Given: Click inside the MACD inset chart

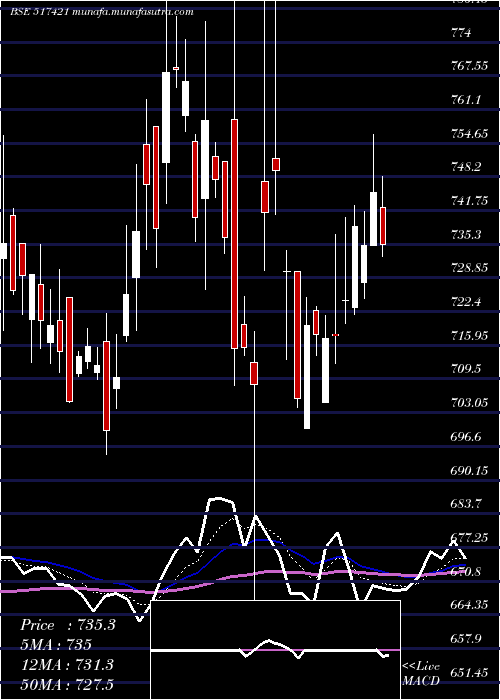Looking at the screenshot, I should click(275, 650).
